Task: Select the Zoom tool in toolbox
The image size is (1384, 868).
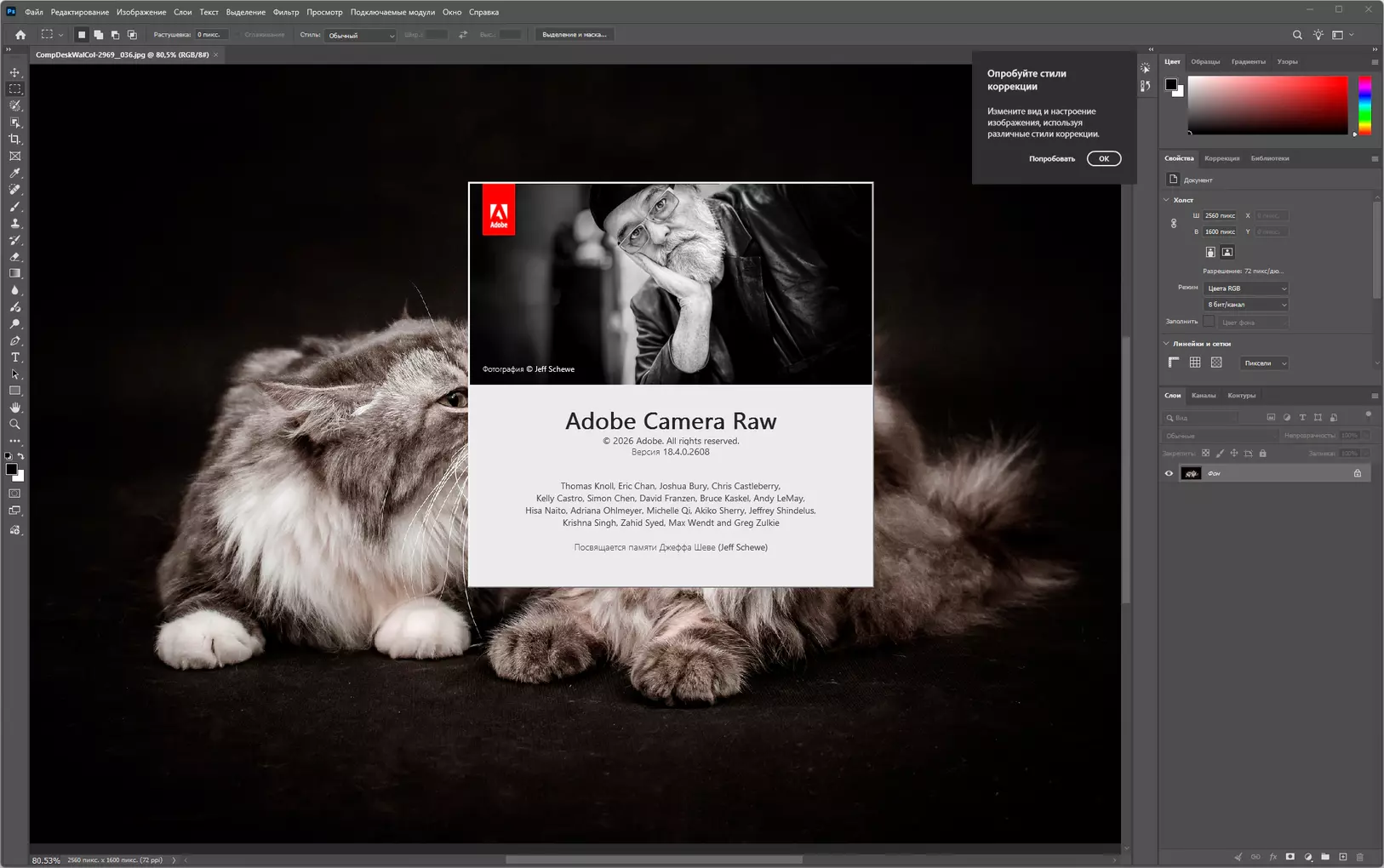Action: tap(15, 425)
